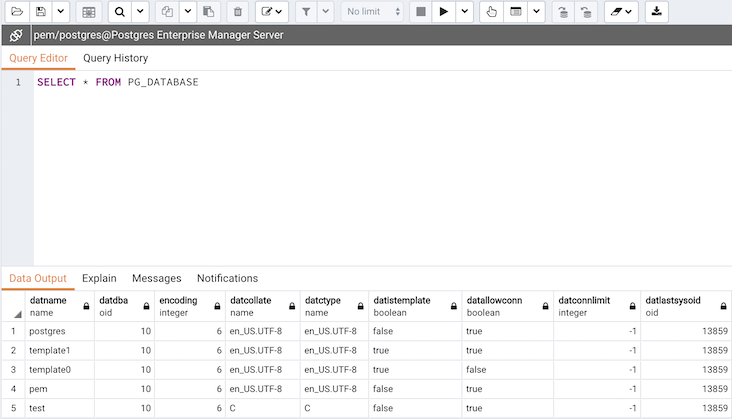Switch to the Query Editor tab
The height and width of the screenshot is (419, 732).
tap(38, 58)
